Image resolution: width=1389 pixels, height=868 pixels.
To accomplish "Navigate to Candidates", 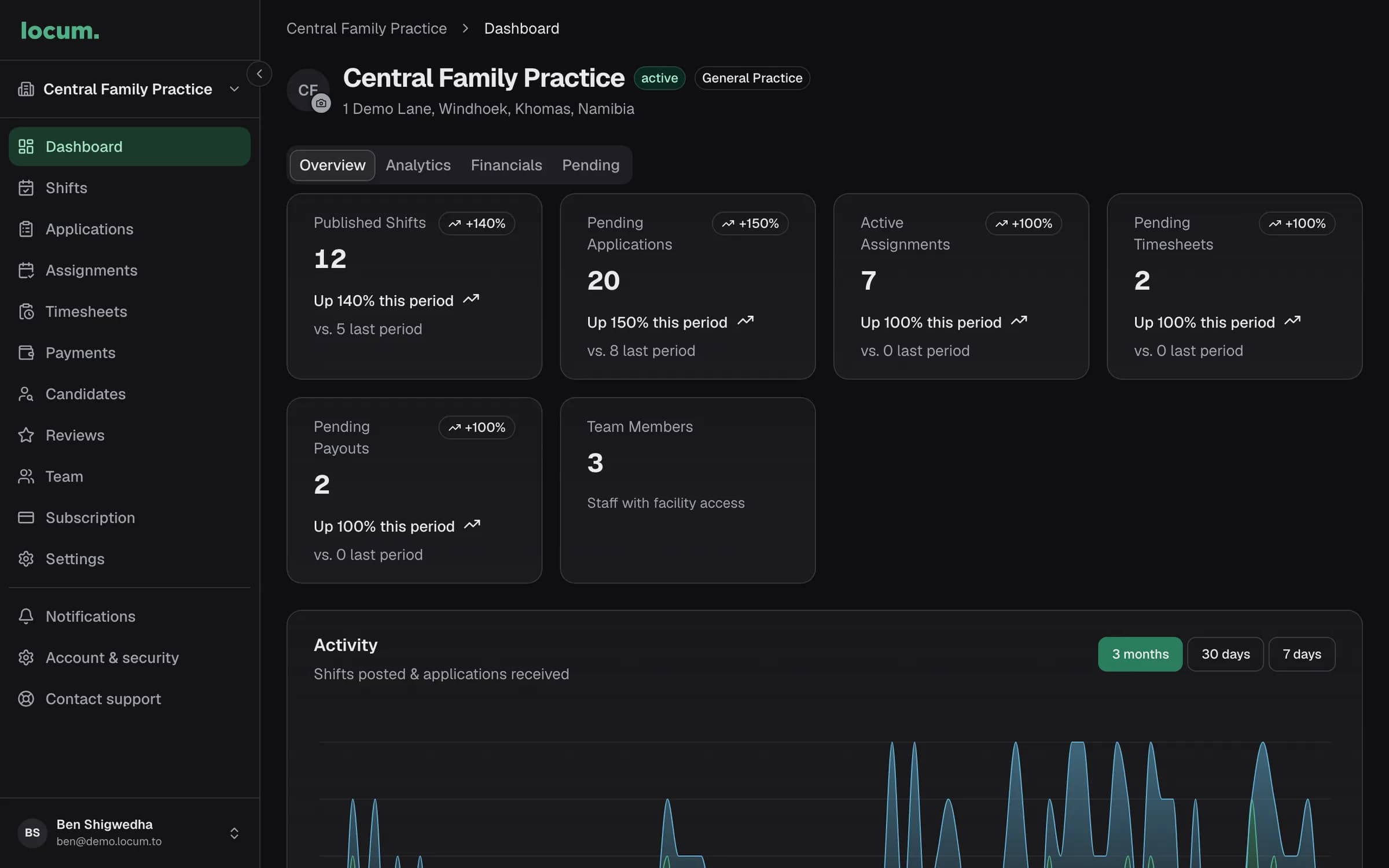I will [130, 394].
